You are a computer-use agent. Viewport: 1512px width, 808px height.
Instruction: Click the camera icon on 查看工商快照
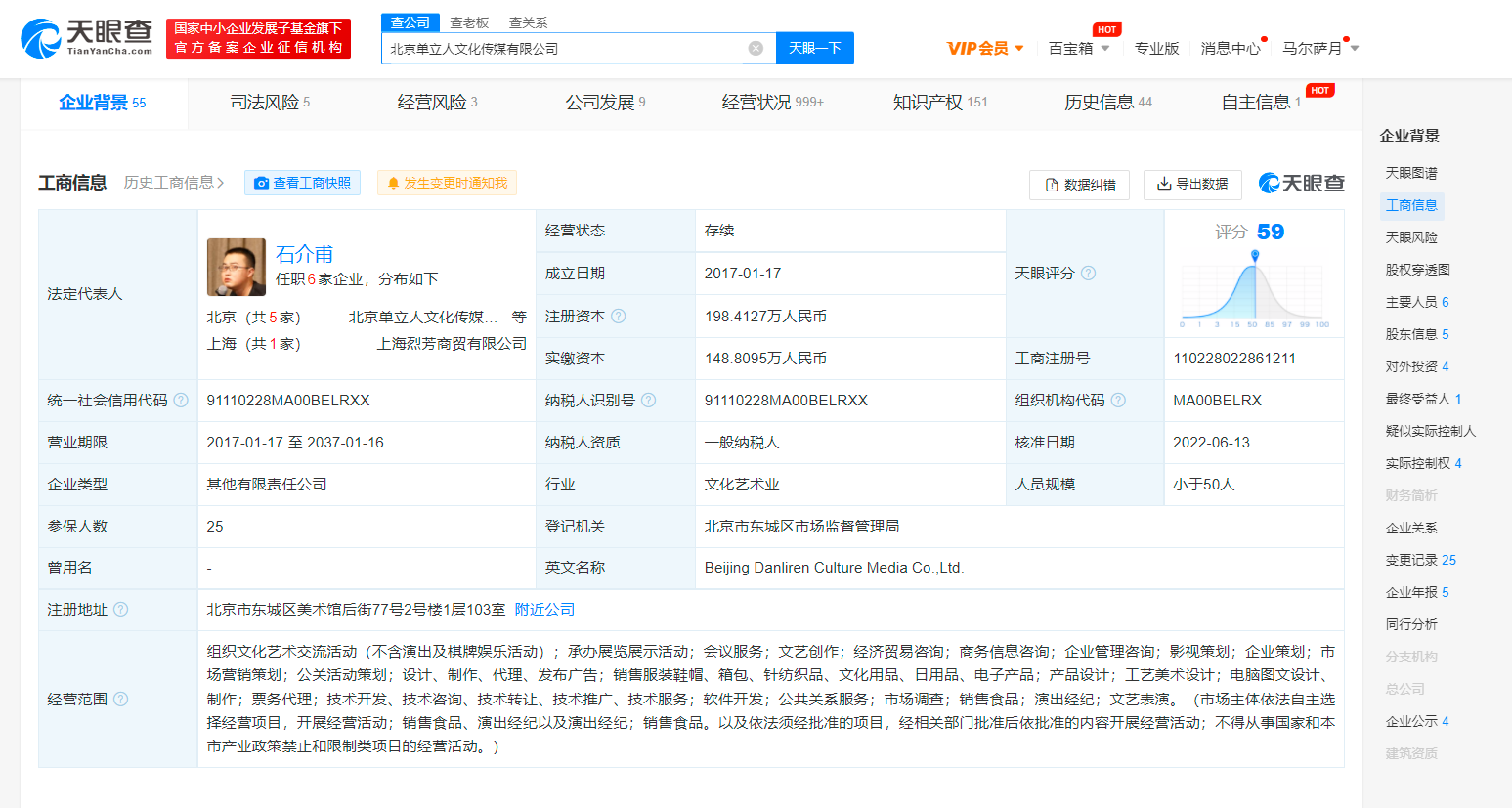[x=261, y=183]
